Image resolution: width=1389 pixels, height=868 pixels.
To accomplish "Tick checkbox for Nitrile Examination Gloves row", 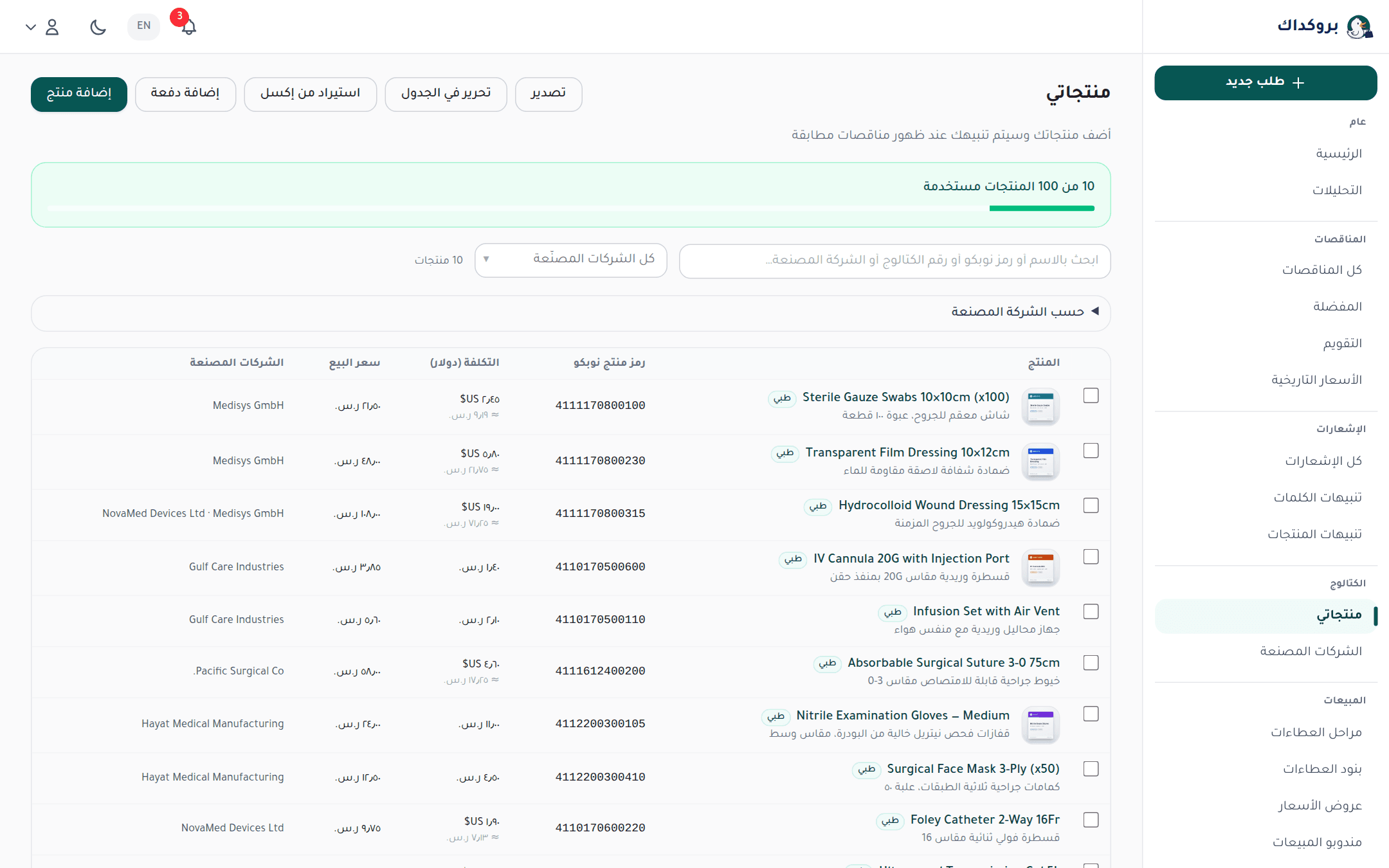I will 1091,714.
